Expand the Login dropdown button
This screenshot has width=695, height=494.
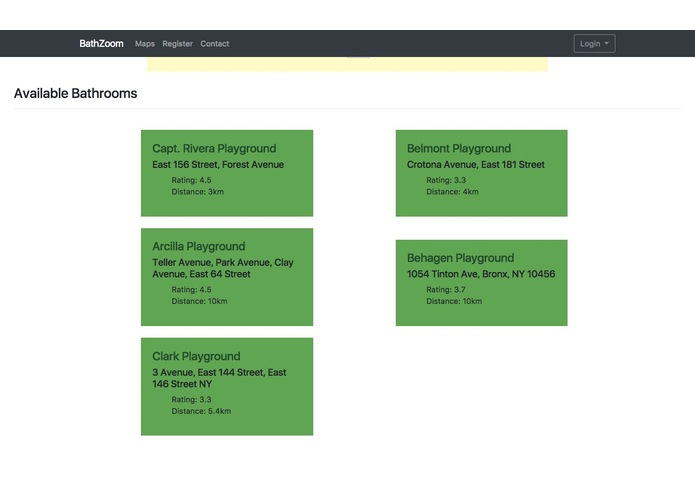pyautogui.click(x=594, y=43)
